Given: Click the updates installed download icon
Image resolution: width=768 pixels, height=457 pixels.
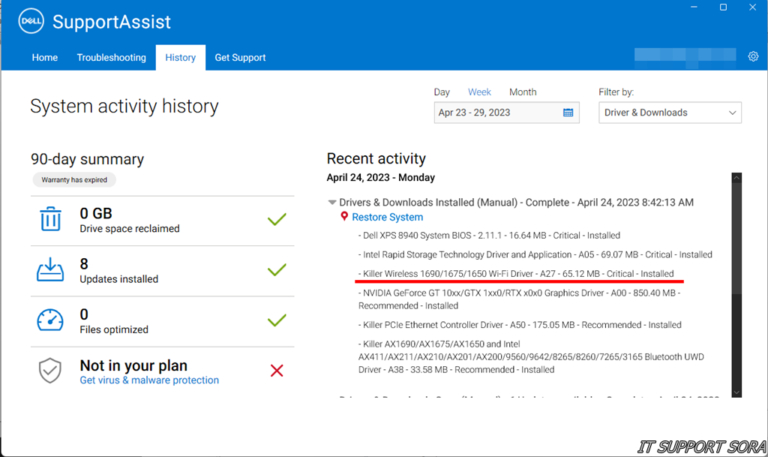Looking at the screenshot, I should [x=50, y=270].
